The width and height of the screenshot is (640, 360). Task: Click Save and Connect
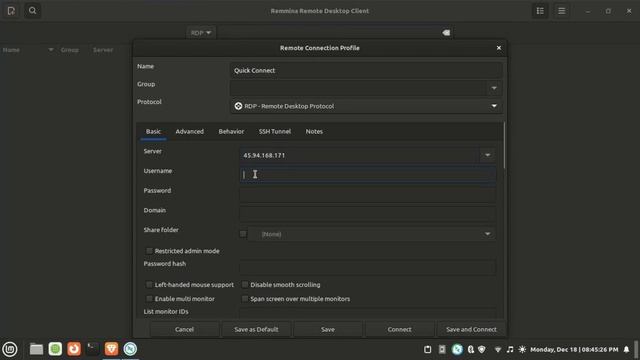pos(471,329)
